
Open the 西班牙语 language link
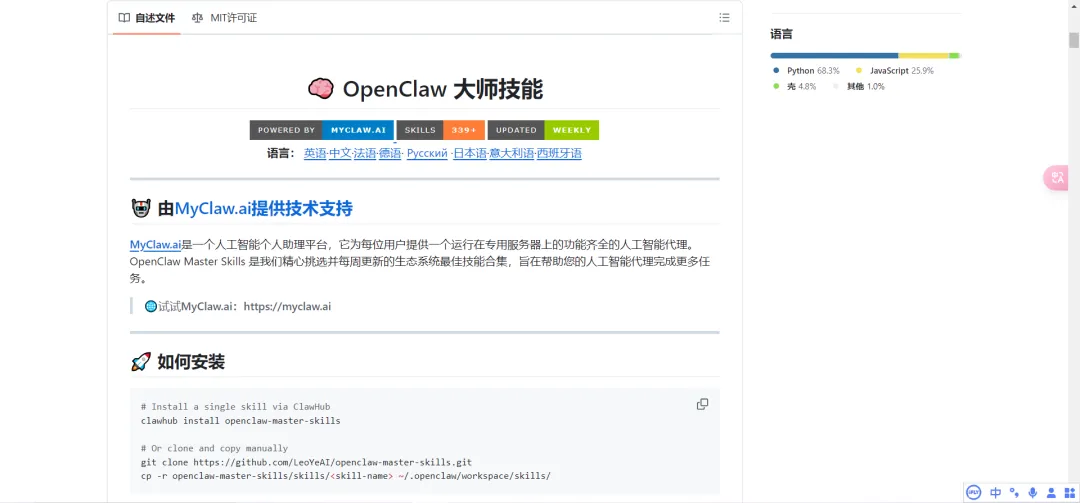[x=559, y=154]
